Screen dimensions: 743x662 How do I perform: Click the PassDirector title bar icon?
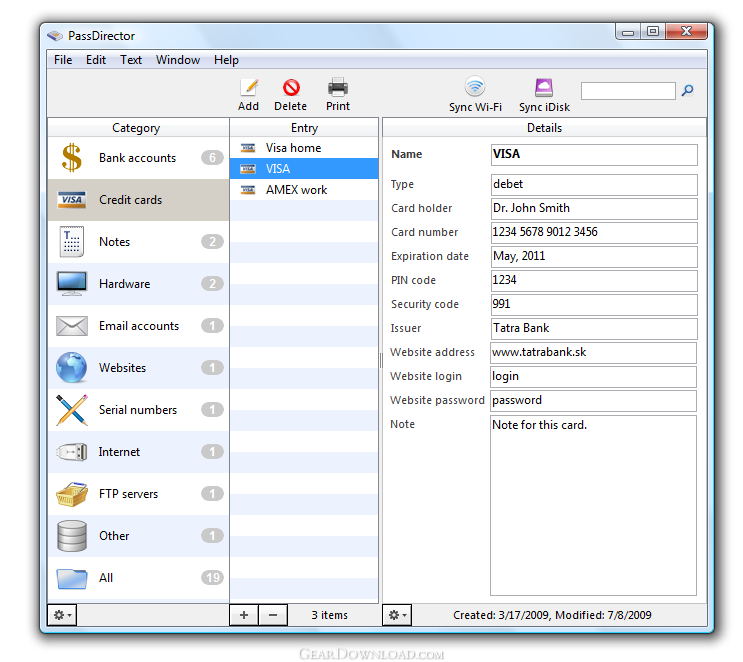click(55, 36)
